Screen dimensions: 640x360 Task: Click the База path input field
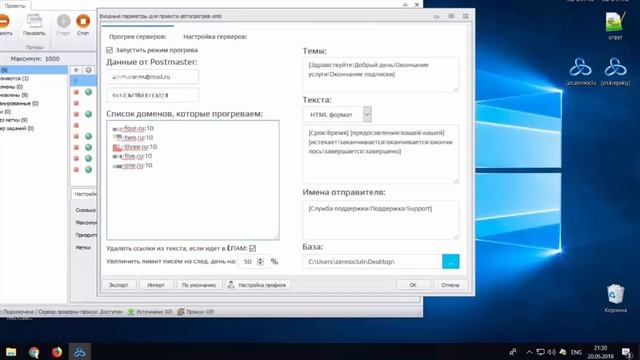tap(372, 262)
